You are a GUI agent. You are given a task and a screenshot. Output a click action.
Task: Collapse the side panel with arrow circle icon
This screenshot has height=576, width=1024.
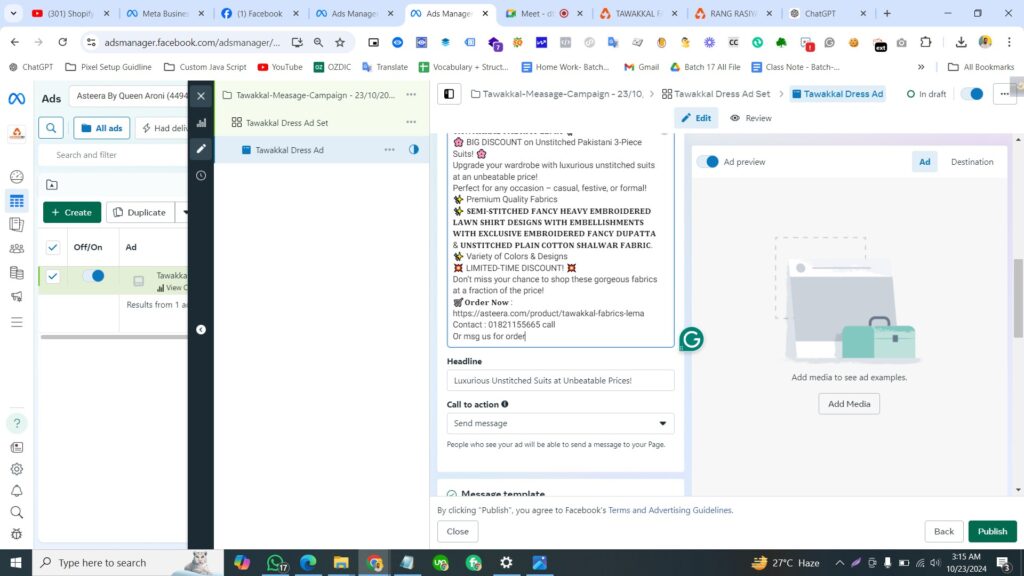click(x=201, y=330)
